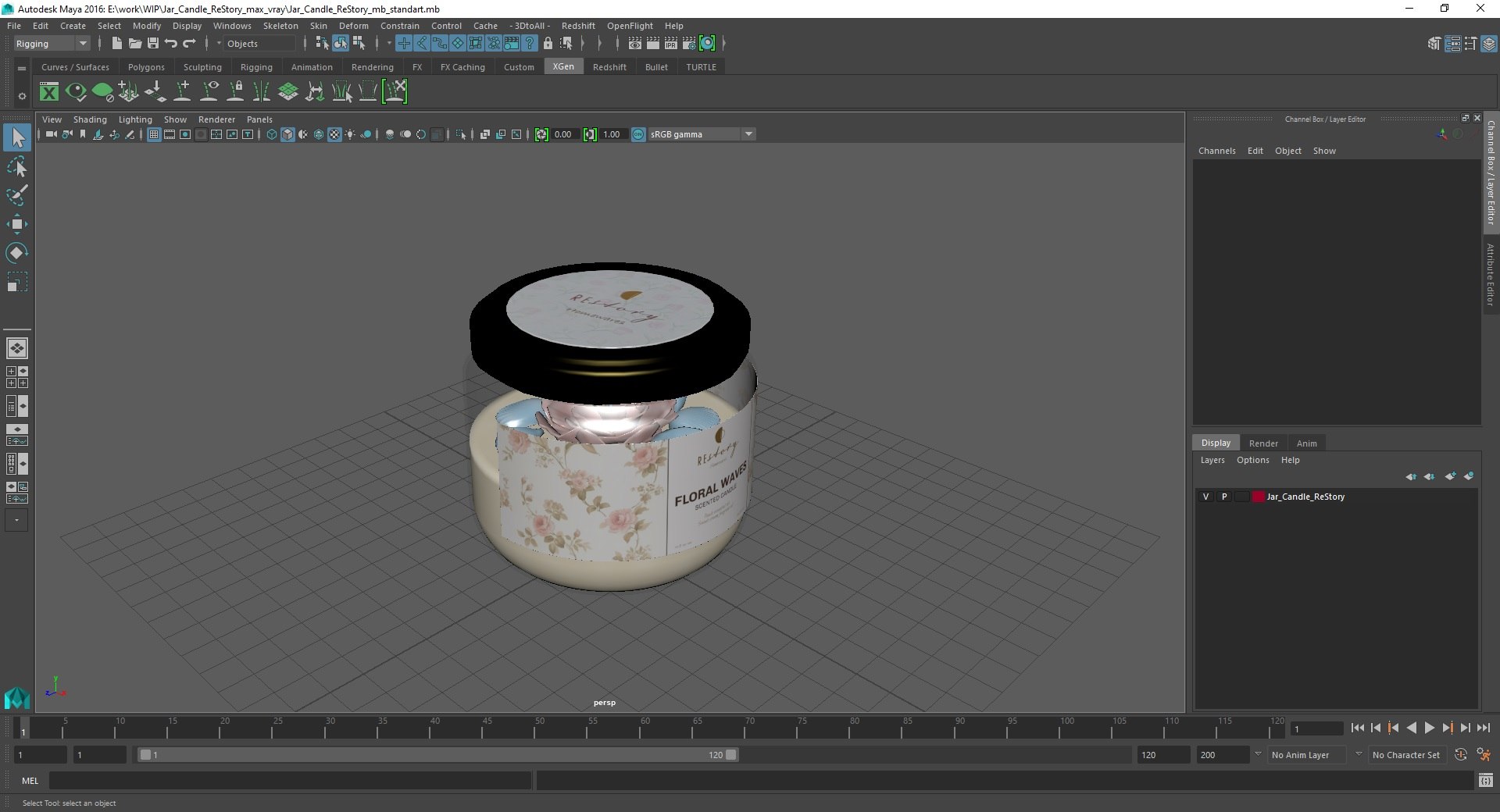Switch to the Polygons shelf tab
Viewport: 1500px width, 812px height.
(146, 67)
